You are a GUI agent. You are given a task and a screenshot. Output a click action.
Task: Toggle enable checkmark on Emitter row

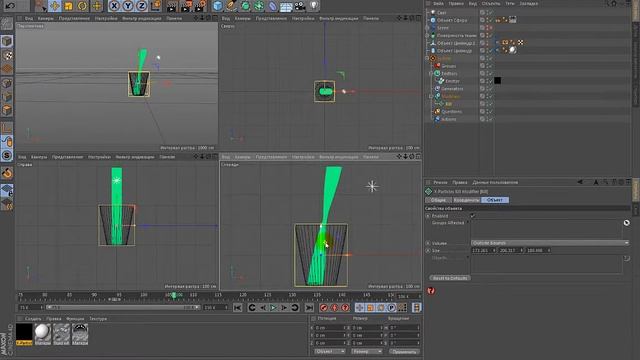491,81
